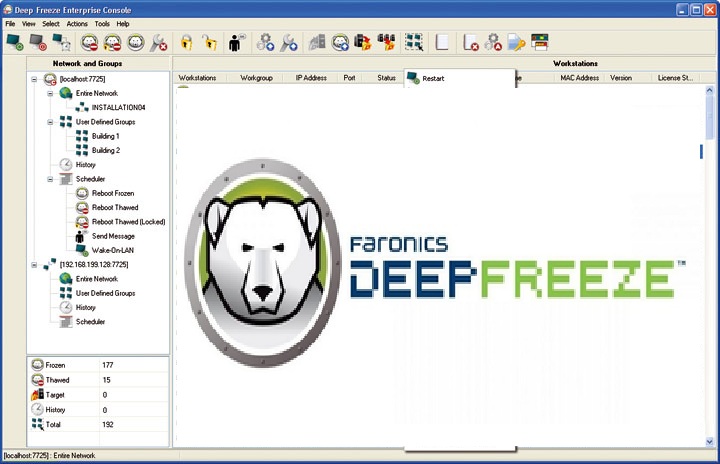The width and height of the screenshot is (720, 464).
Task: Click the gear with blue plus toolbar icon
Action: coord(265,42)
